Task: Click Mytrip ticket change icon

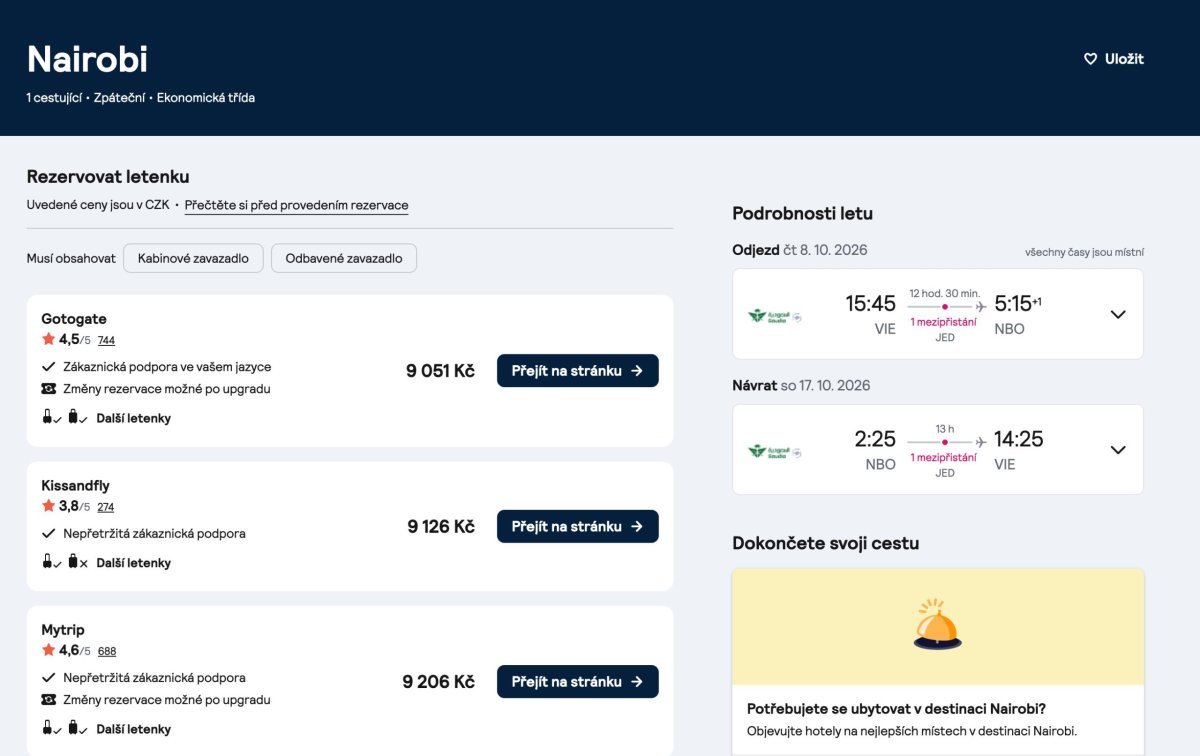Action: pos(48,700)
